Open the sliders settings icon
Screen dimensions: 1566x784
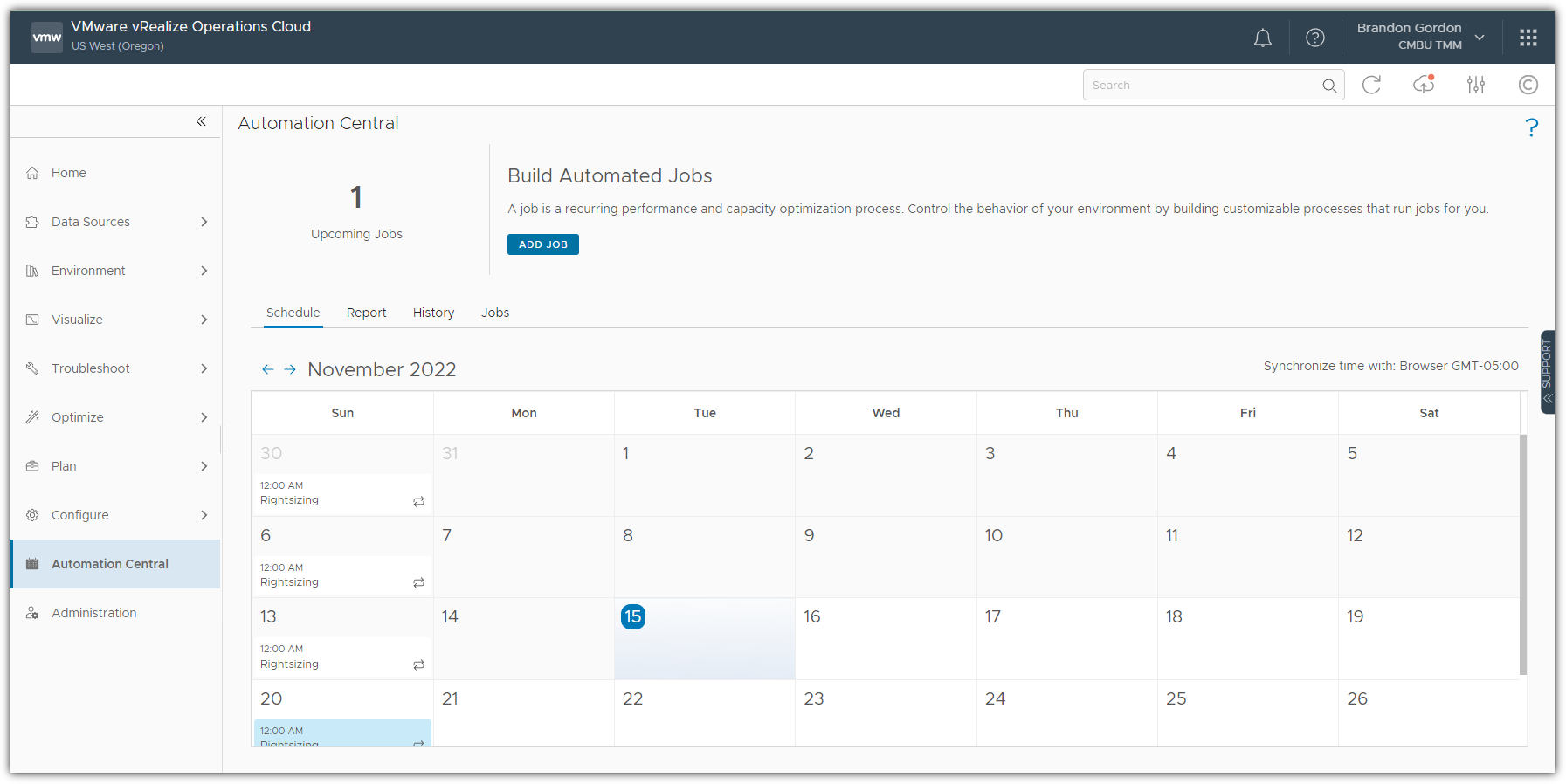tap(1476, 85)
